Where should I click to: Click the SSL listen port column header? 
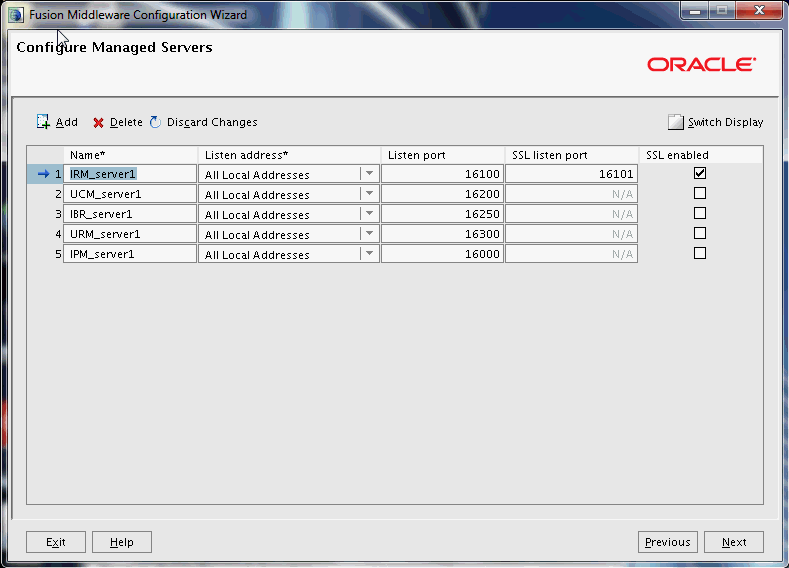pyautogui.click(x=572, y=155)
